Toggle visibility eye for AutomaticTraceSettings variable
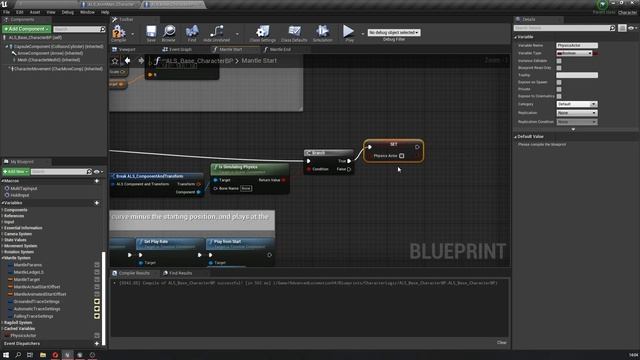The width and height of the screenshot is (640, 360). coord(97,309)
